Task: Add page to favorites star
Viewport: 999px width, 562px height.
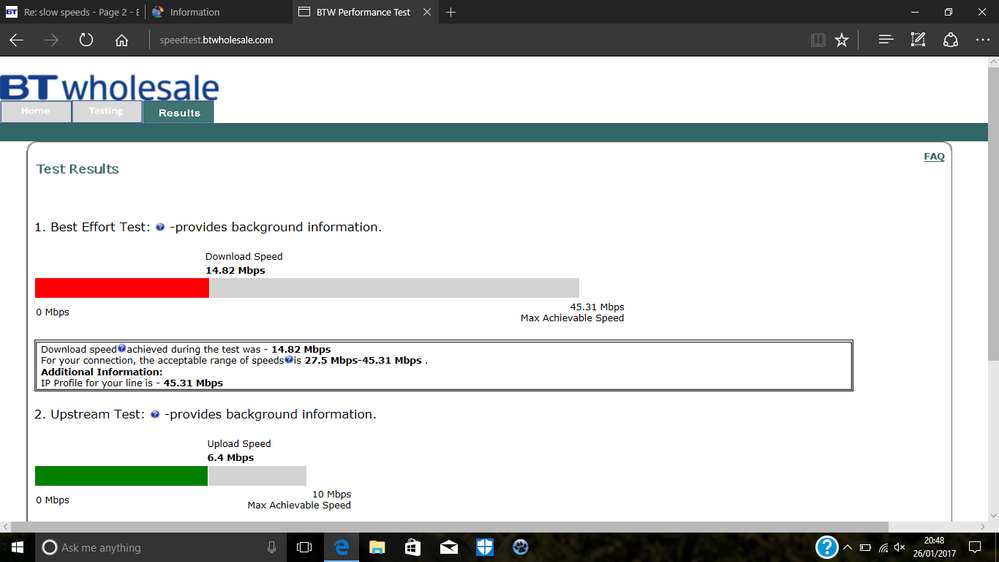Action: click(842, 40)
